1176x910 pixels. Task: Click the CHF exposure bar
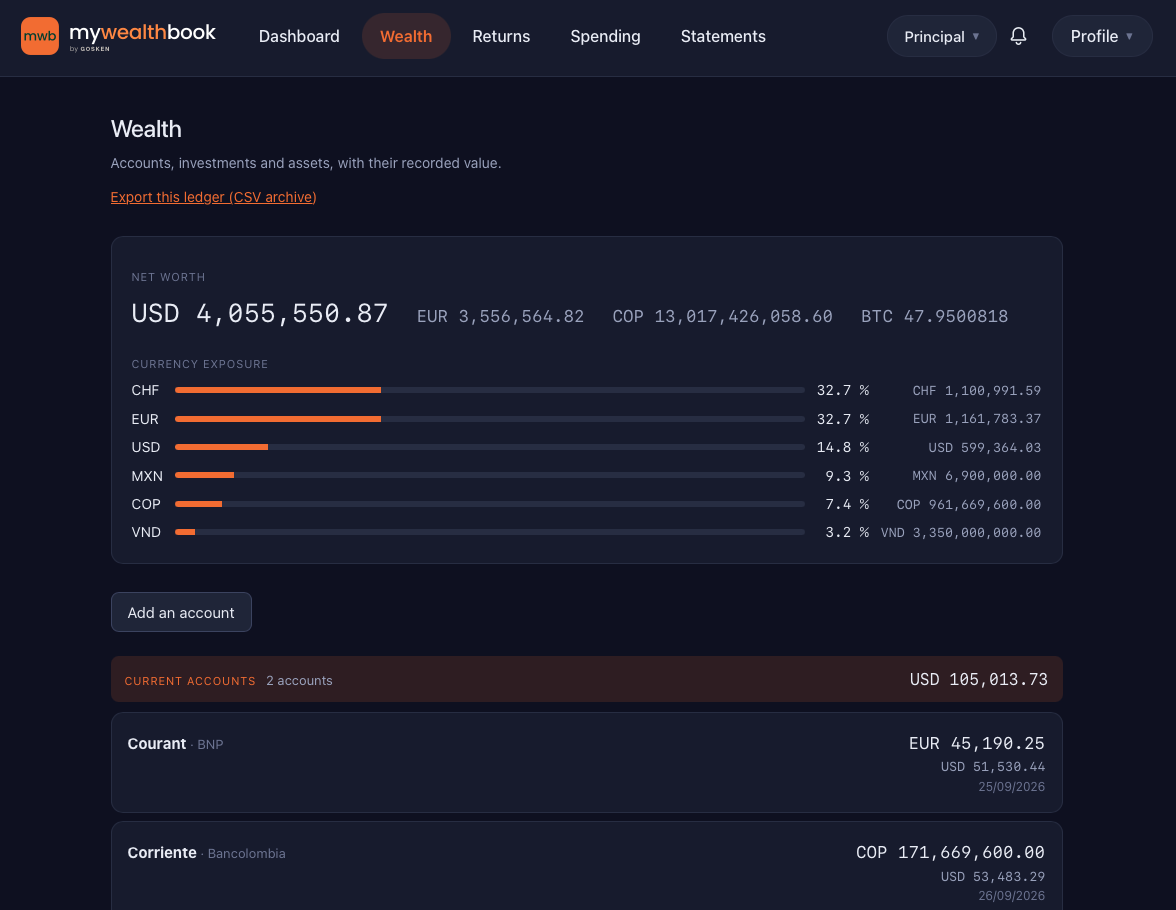click(x=490, y=390)
